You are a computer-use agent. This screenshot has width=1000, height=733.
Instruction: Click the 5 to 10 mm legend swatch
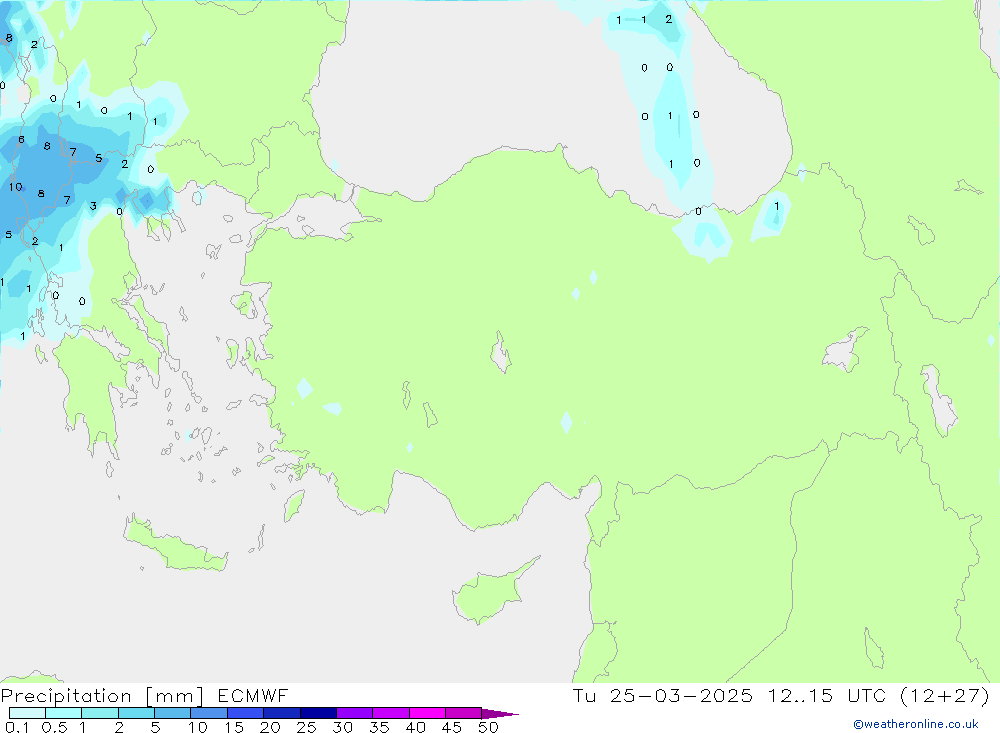point(173,713)
